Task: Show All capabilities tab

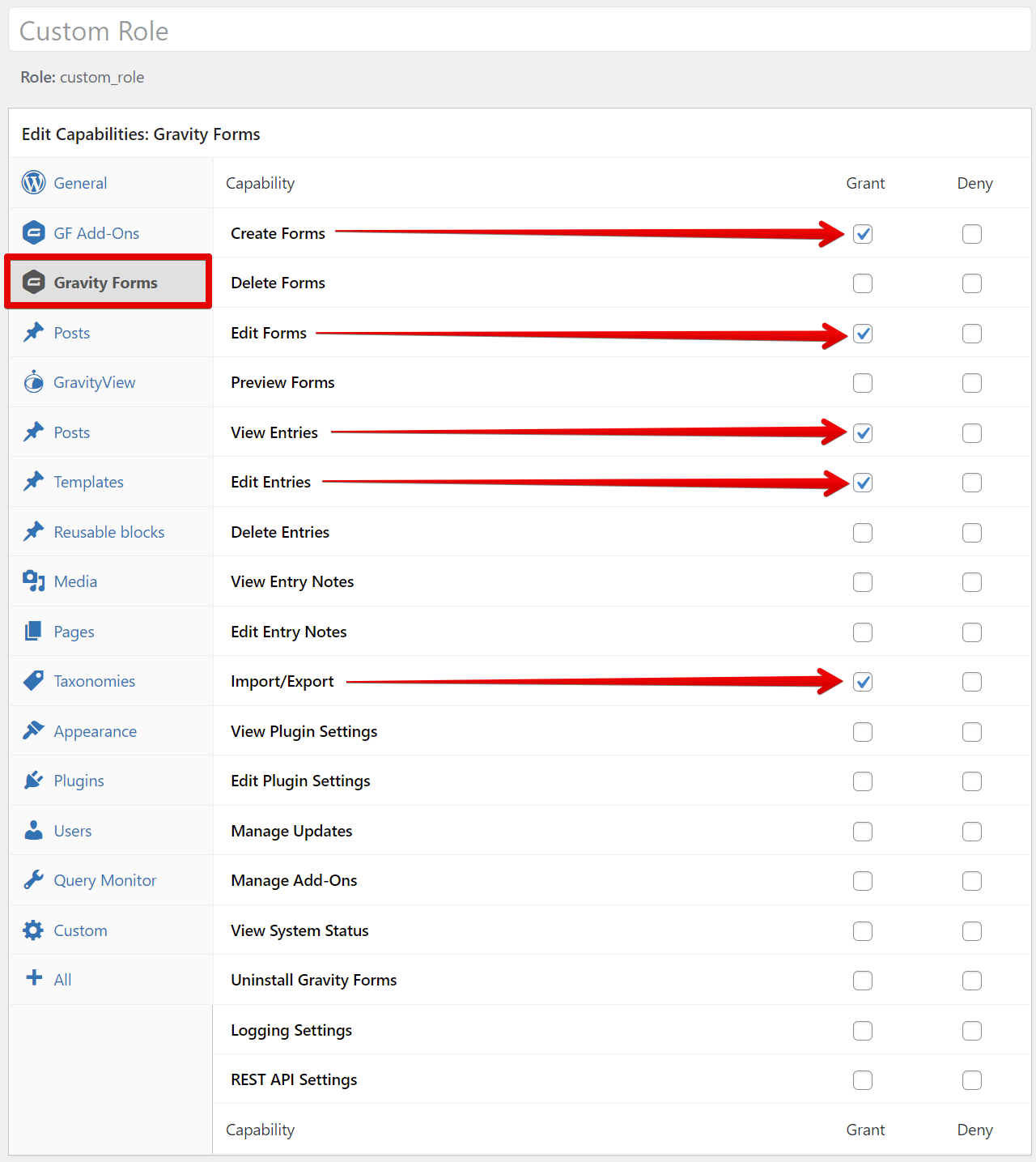Action: [111, 980]
